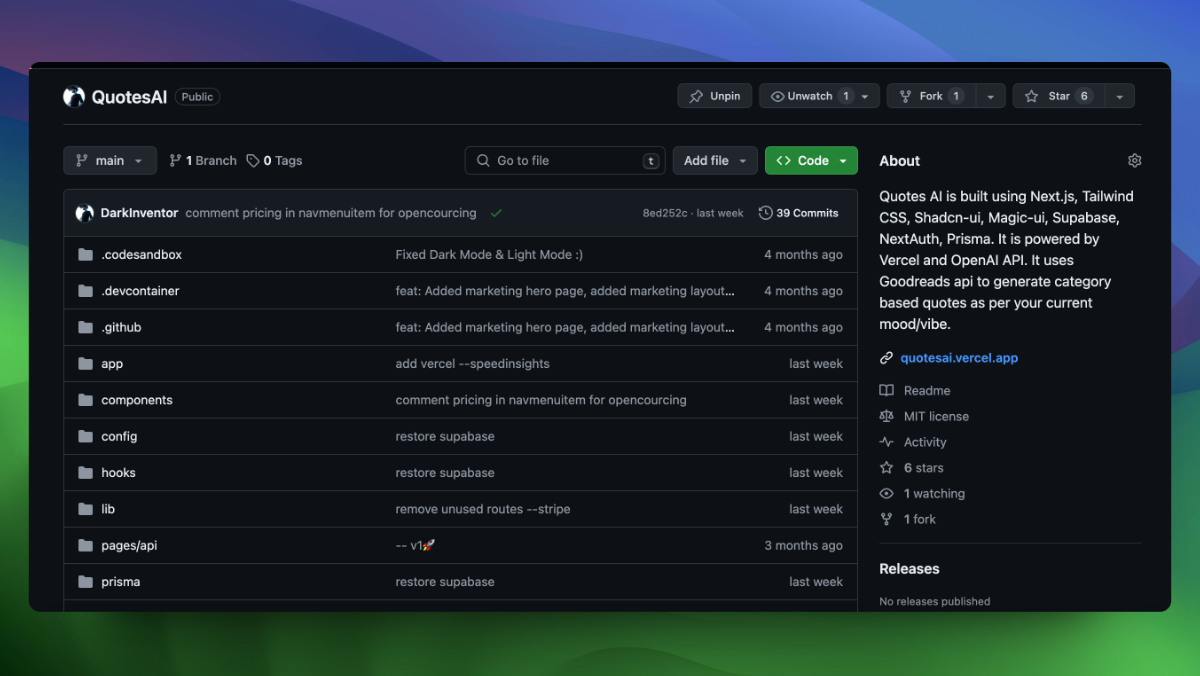The height and width of the screenshot is (676, 1200).
Task: Open 'restore supabase' commit on hooks row
Action: click(445, 473)
